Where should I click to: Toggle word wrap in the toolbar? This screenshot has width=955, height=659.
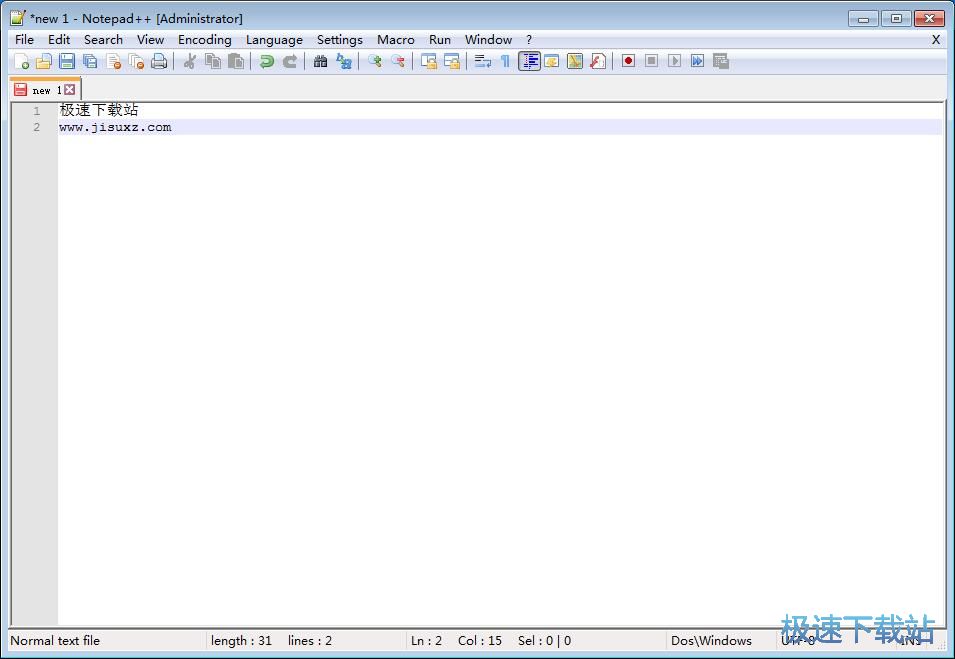482,61
